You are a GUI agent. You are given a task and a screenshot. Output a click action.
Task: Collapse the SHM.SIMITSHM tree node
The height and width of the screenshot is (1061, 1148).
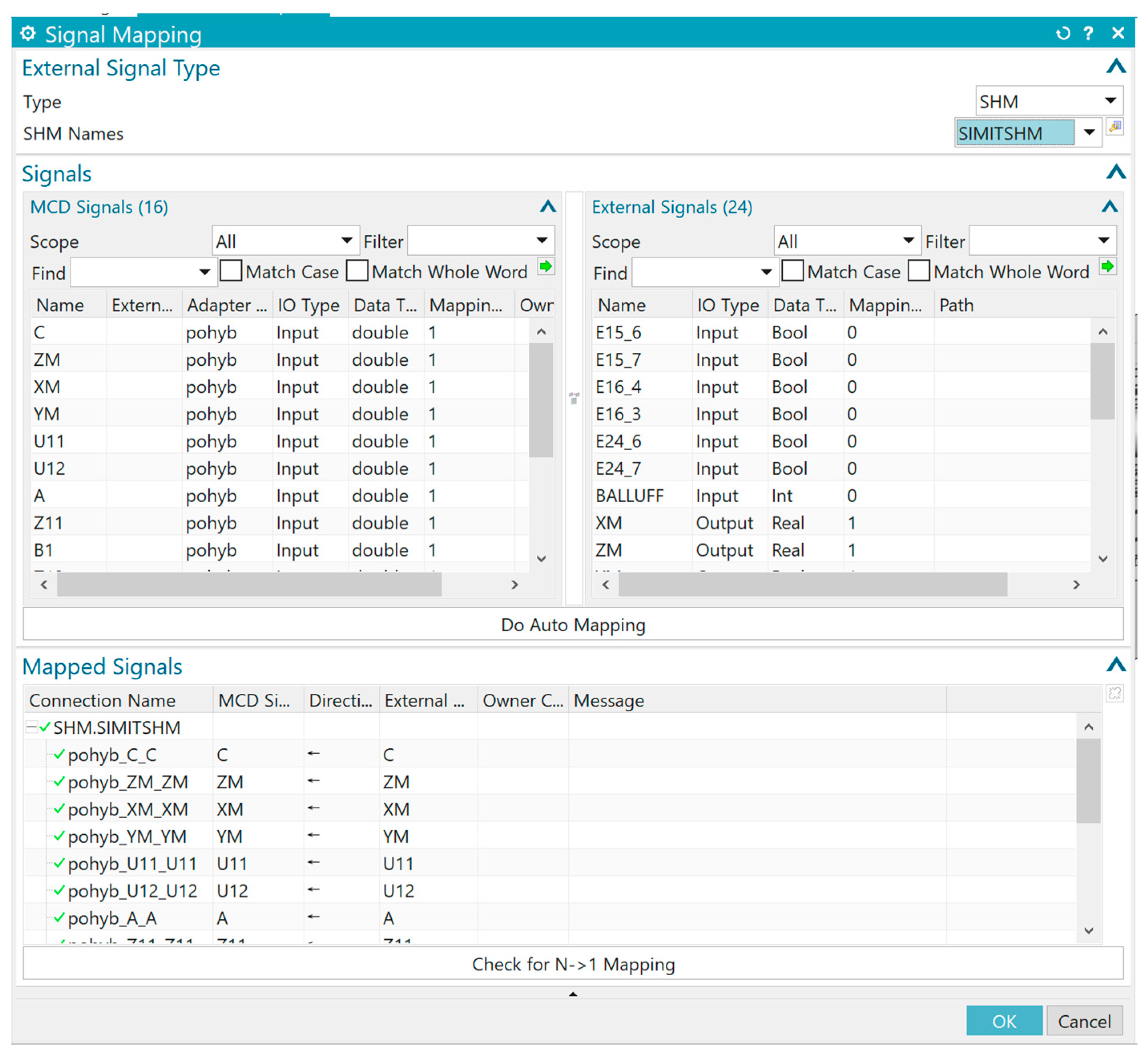click(x=32, y=727)
